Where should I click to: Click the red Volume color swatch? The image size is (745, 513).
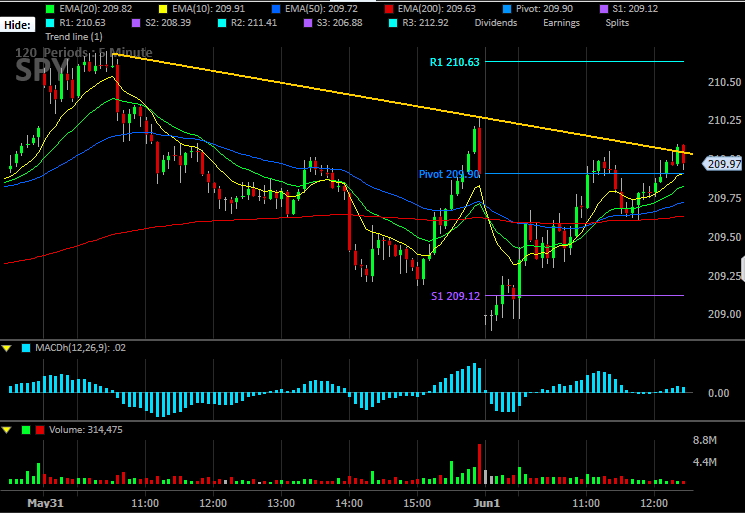(40, 430)
